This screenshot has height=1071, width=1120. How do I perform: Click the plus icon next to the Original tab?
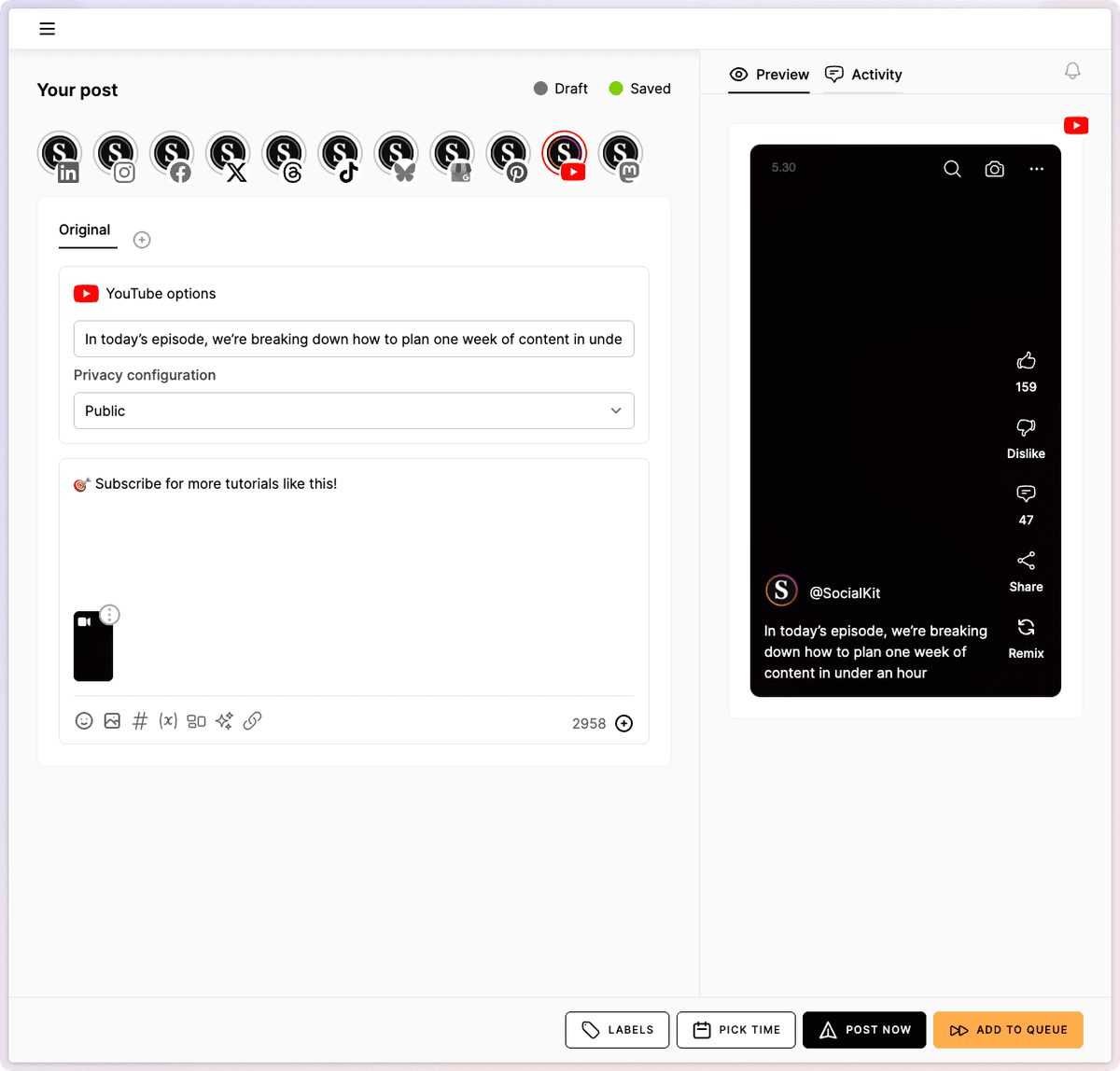tap(142, 240)
